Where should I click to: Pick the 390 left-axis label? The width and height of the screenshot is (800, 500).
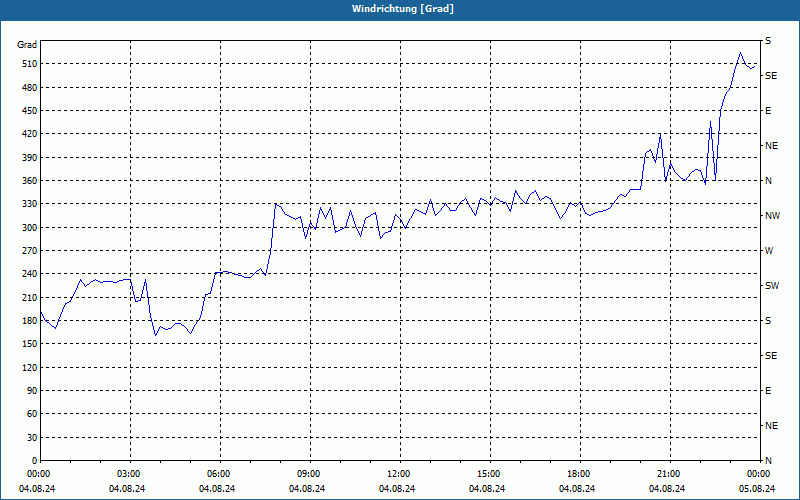(30, 158)
